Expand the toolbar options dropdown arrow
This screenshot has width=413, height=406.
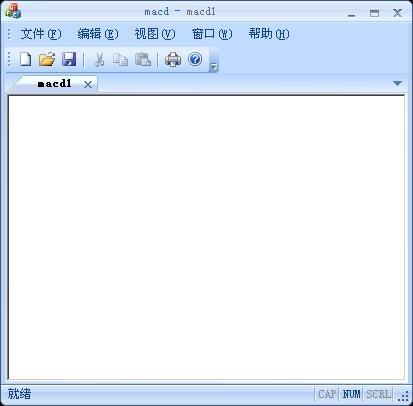click(x=213, y=67)
